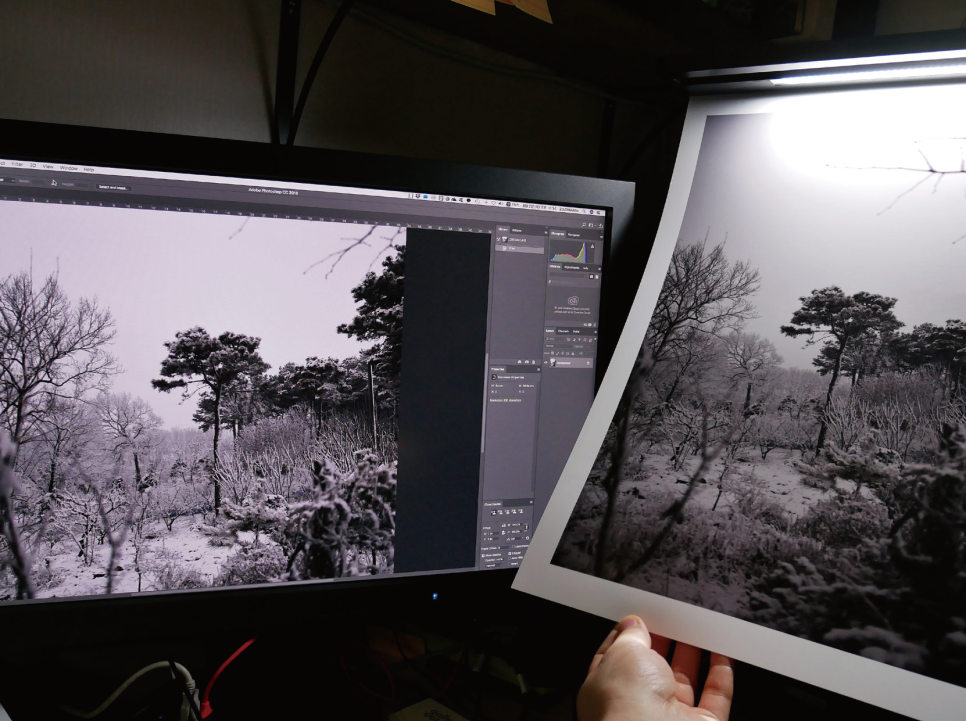The height and width of the screenshot is (721, 966).
Task: Switch to the History panel tab
Action: tap(503, 230)
